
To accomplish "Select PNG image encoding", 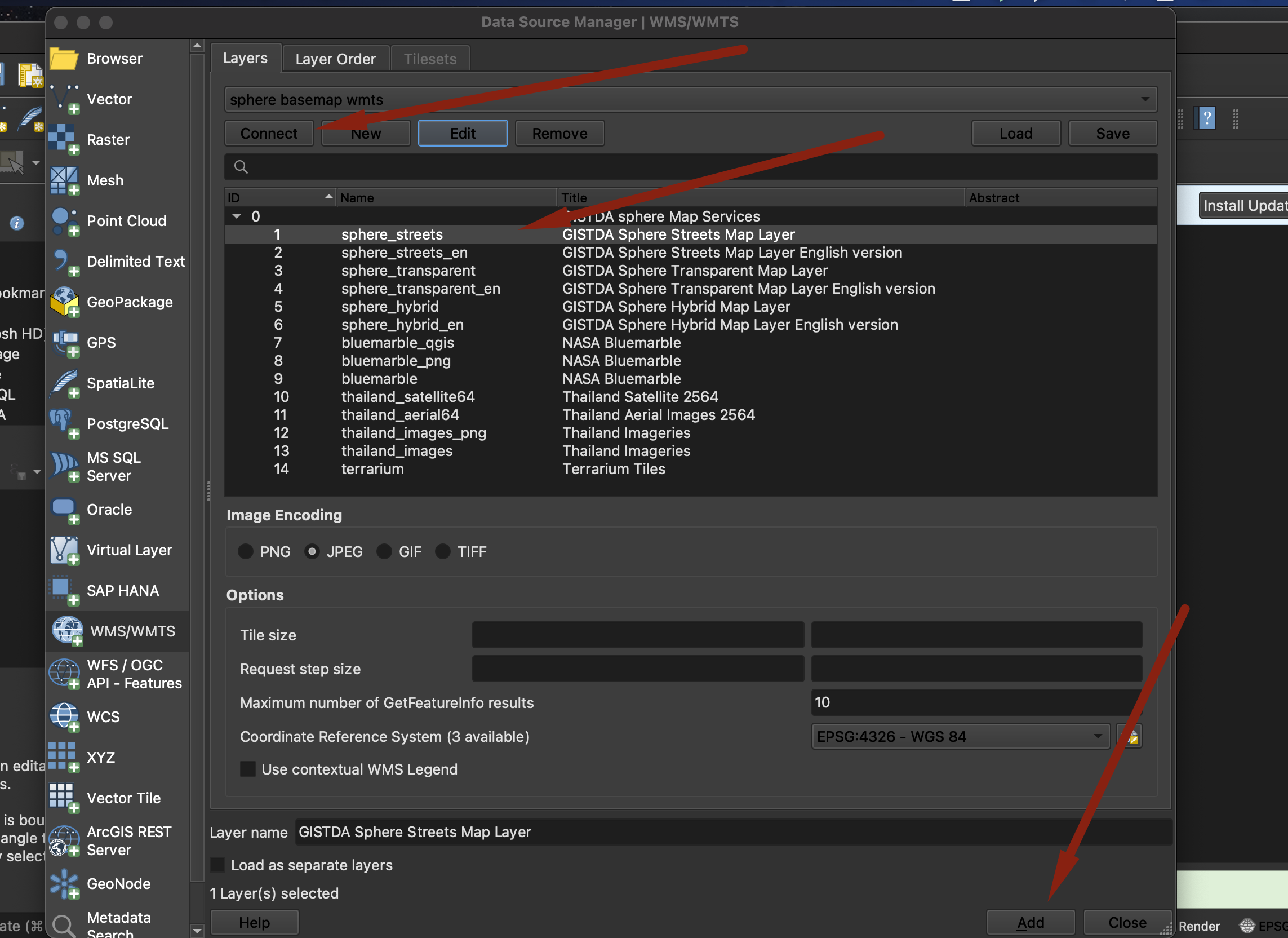I will coord(245,551).
